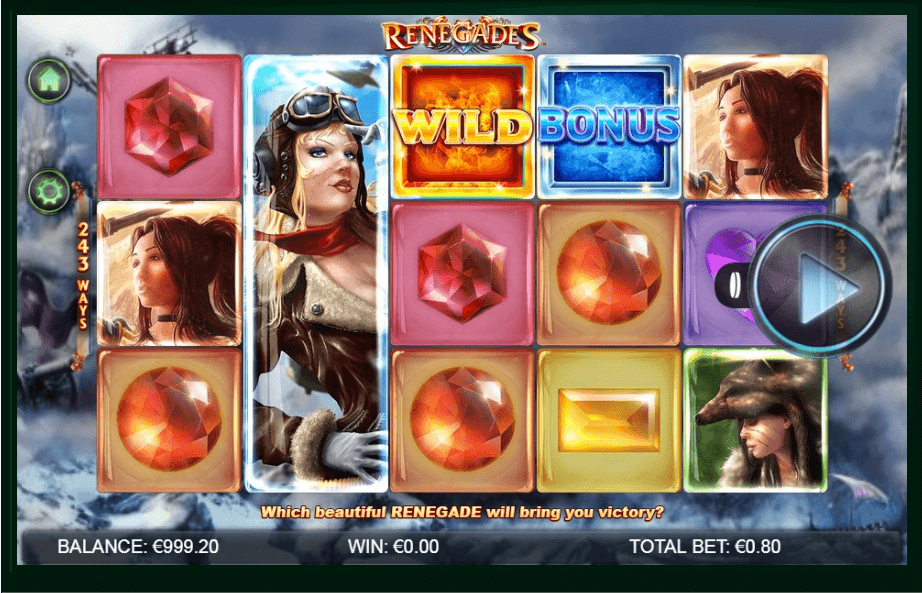Screen dimensions: 922x593
Task: Click the wolf-hood woman symbol
Action: coord(756,420)
